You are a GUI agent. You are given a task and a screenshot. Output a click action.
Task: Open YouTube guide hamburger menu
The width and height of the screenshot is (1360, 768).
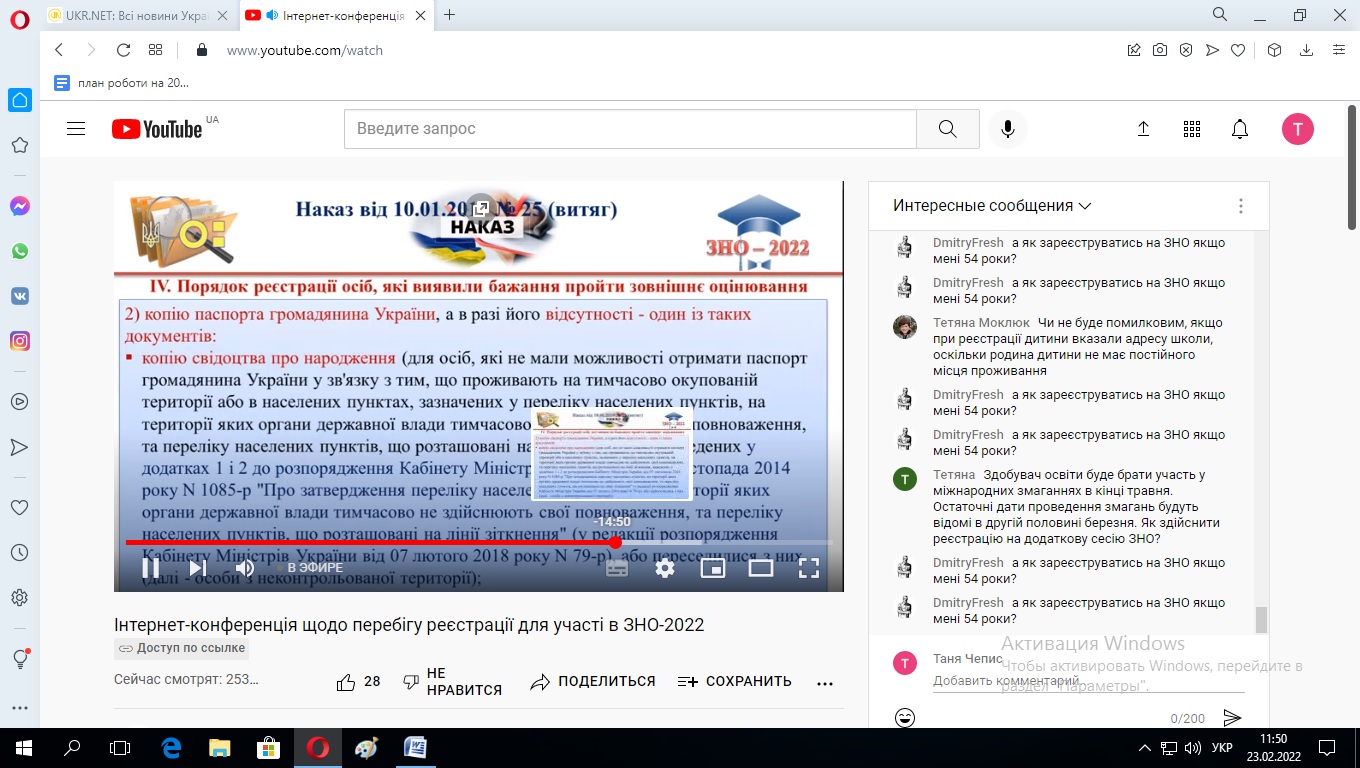click(x=76, y=129)
